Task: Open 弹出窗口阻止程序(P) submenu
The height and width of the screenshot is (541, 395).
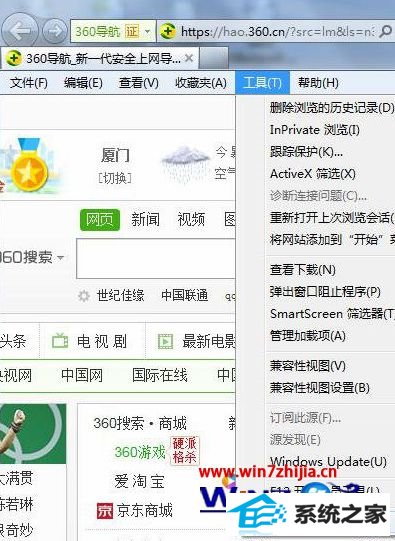Action: [325, 292]
